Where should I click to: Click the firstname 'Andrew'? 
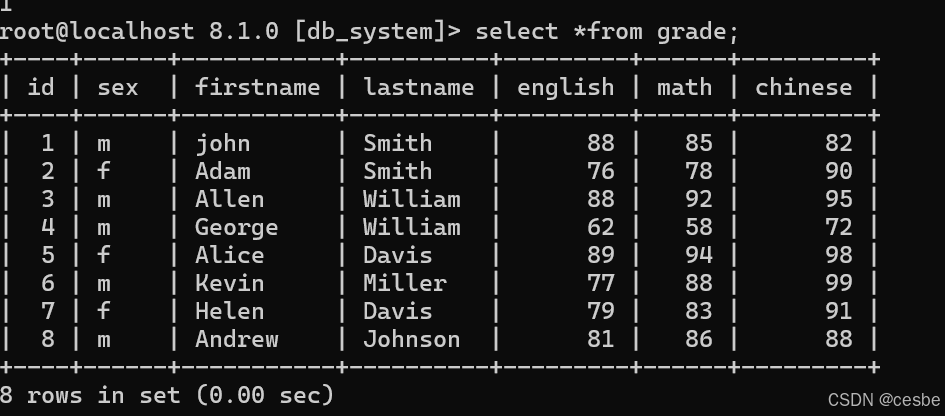(236, 339)
